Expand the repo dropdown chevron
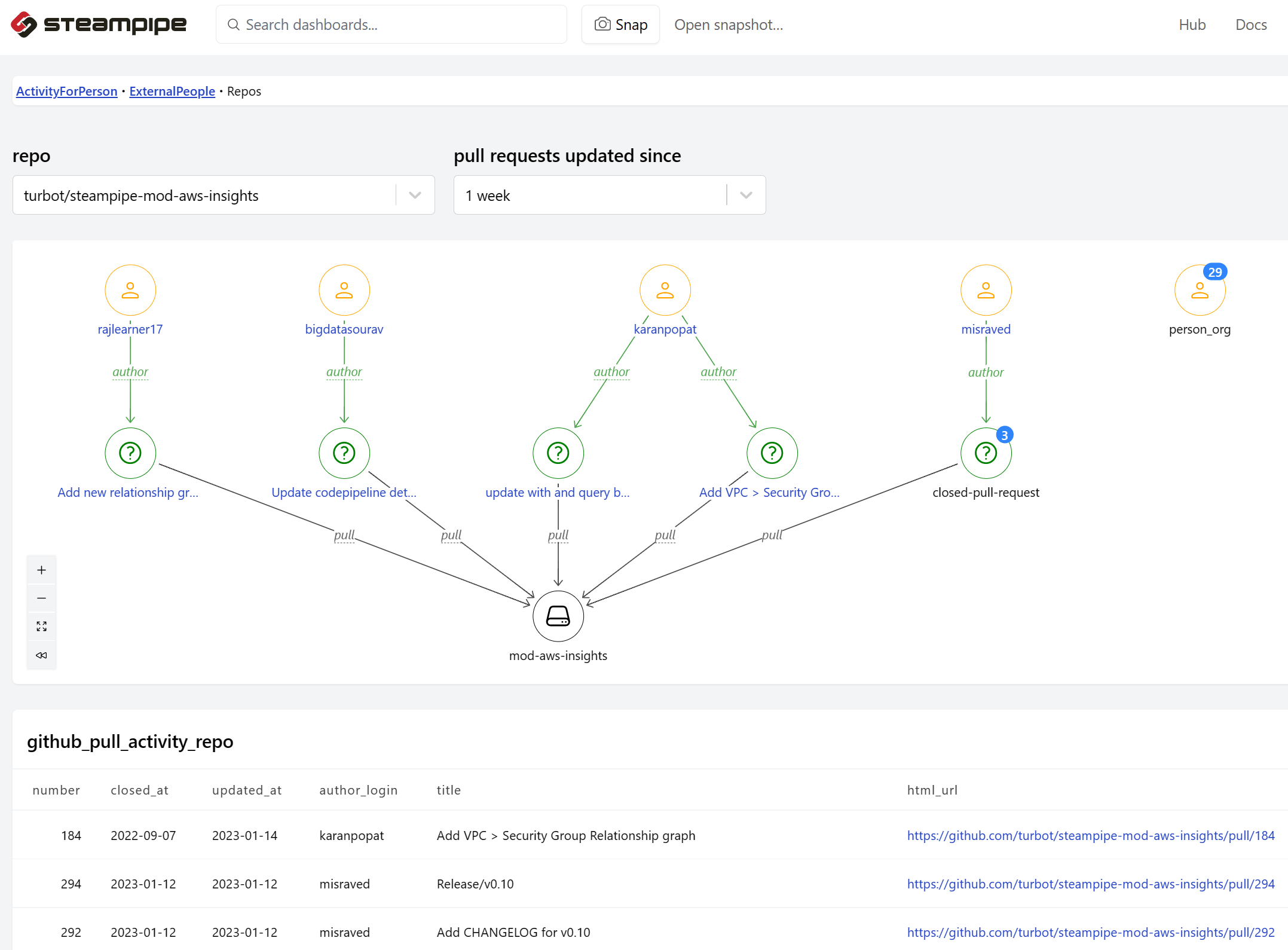 (415, 196)
